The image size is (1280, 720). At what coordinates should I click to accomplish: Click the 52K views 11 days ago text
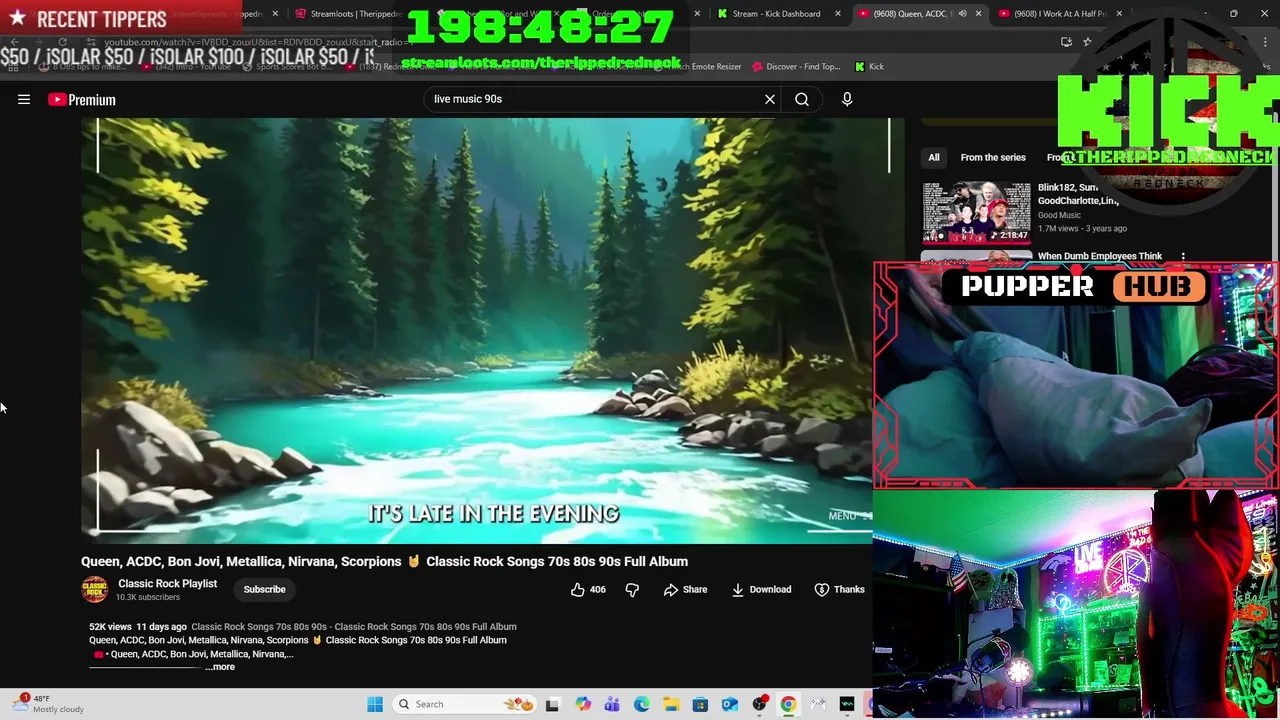tap(138, 627)
